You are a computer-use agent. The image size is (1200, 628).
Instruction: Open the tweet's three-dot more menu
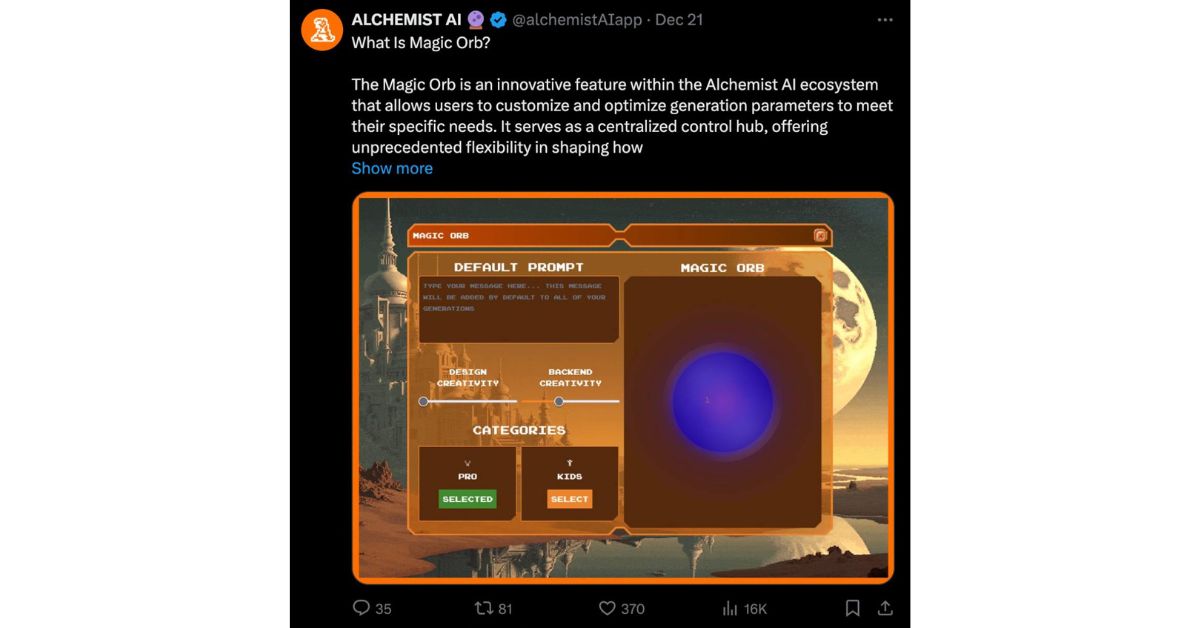(885, 20)
